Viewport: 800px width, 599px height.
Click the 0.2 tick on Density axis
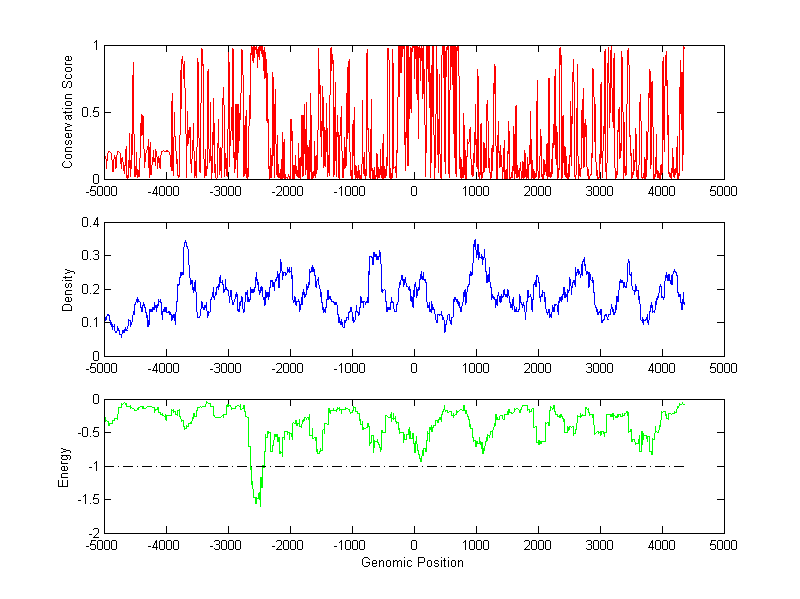pos(90,289)
